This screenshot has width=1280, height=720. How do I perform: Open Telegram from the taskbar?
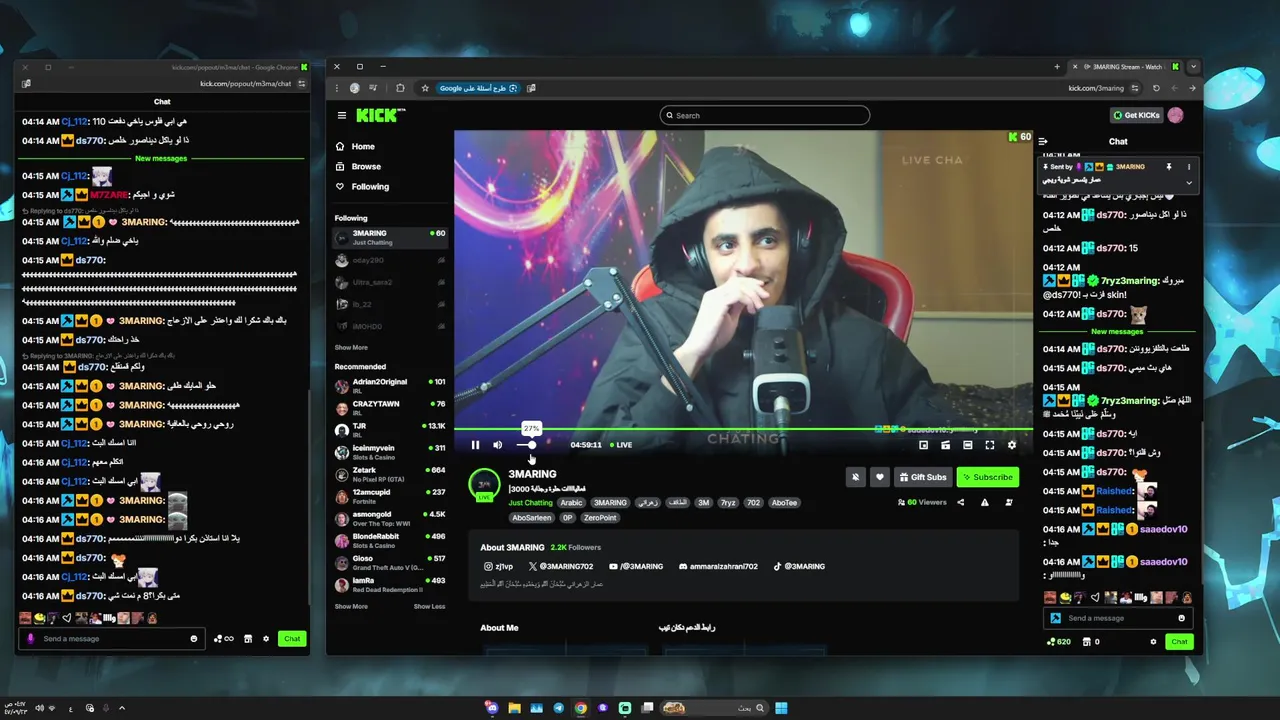(558, 708)
